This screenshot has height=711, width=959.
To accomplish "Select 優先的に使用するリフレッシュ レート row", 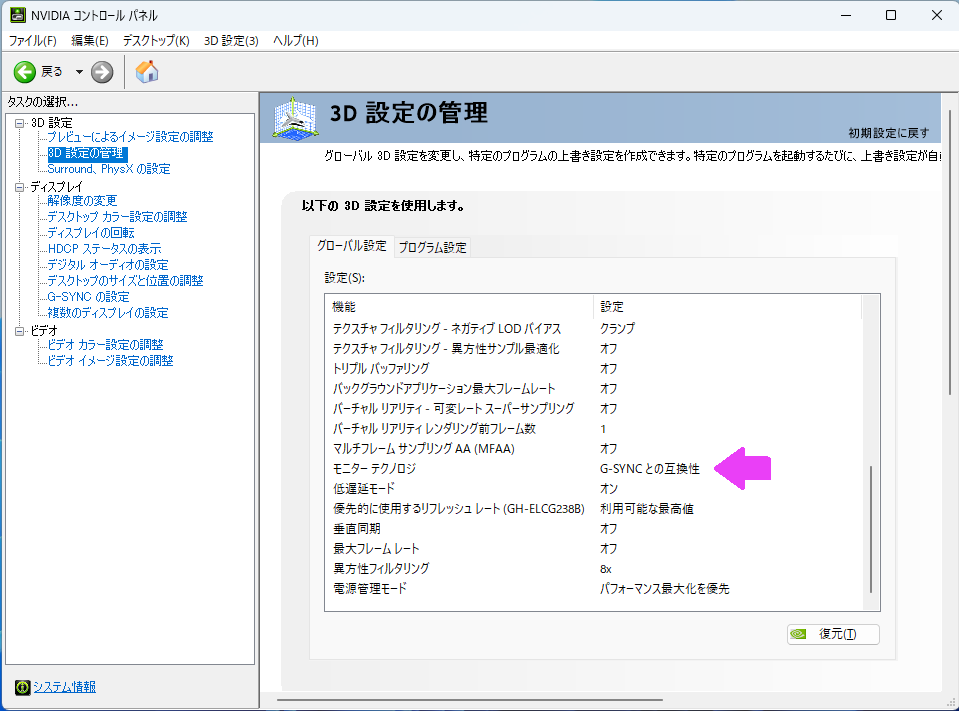I will [x=593, y=509].
